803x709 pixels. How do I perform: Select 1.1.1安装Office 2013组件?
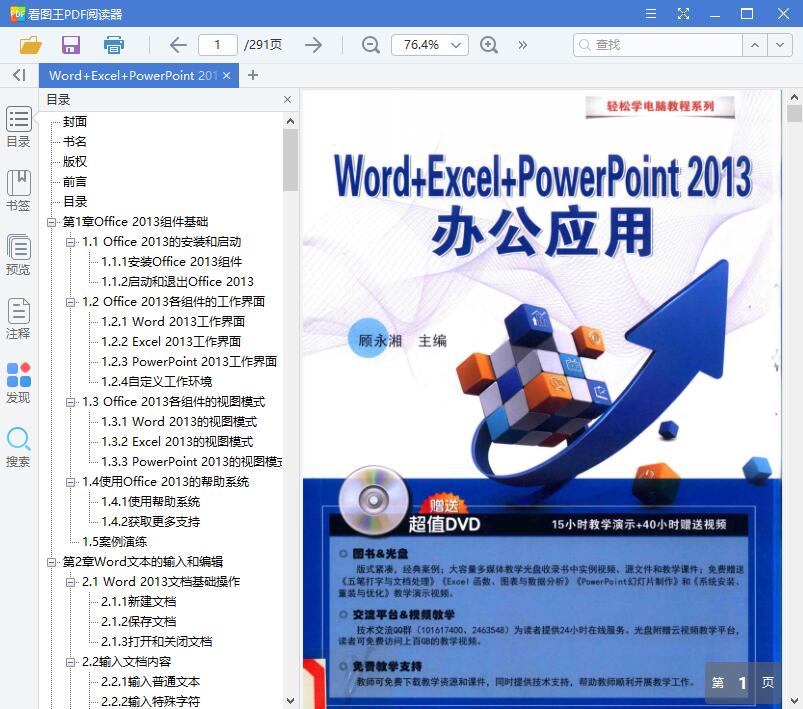(x=172, y=261)
